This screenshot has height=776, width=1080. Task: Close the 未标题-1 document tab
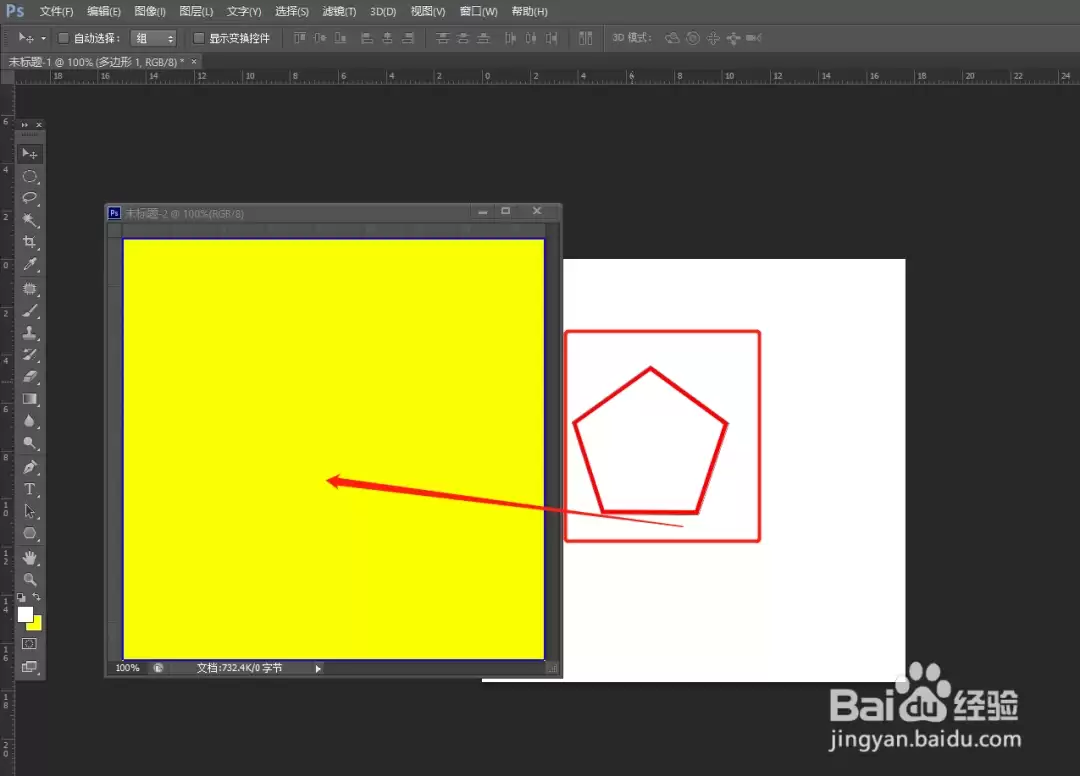[x=194, y=61]
